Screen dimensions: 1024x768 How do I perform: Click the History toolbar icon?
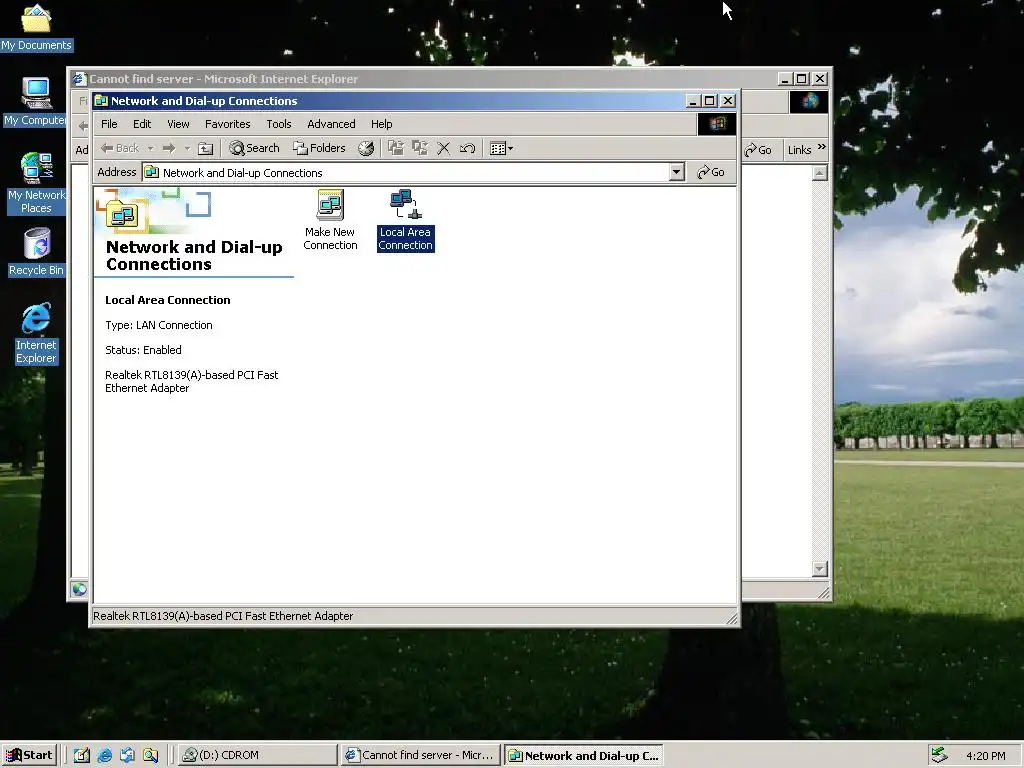tap(366, 148)
